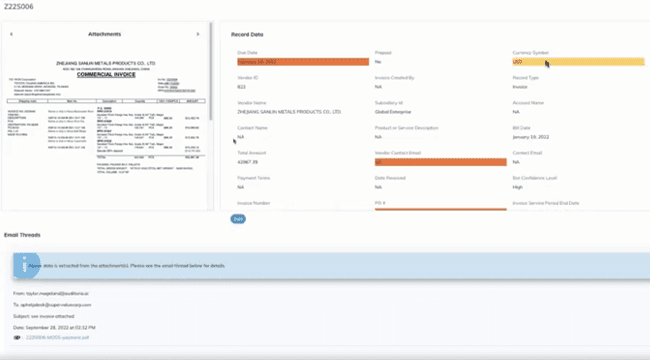Click the eye icon beside the PDF attachment
The height and width of the screenshot is (360, 650).
click(17, 338)
